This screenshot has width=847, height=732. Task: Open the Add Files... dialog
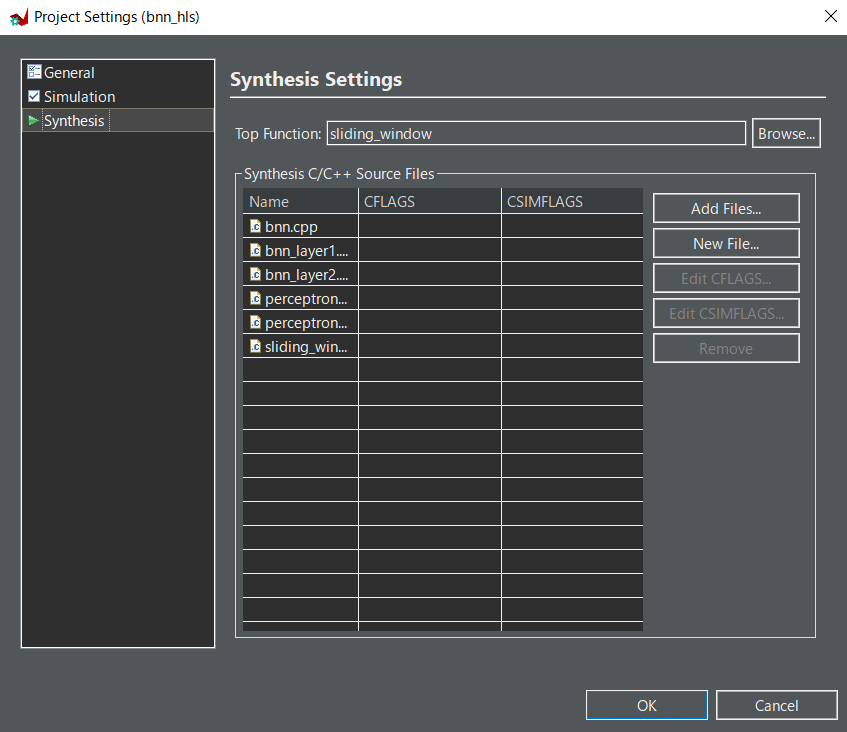726,208
